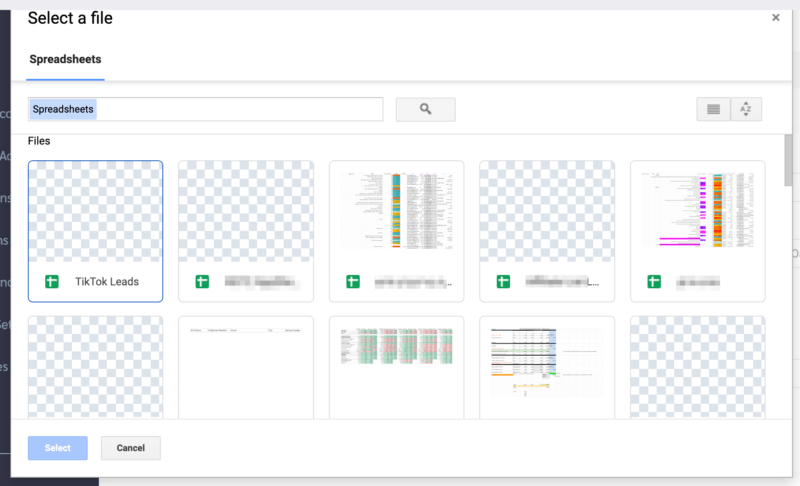Click Sheets icon under magenta-bars spreadsheet

(x=654, y=282)
